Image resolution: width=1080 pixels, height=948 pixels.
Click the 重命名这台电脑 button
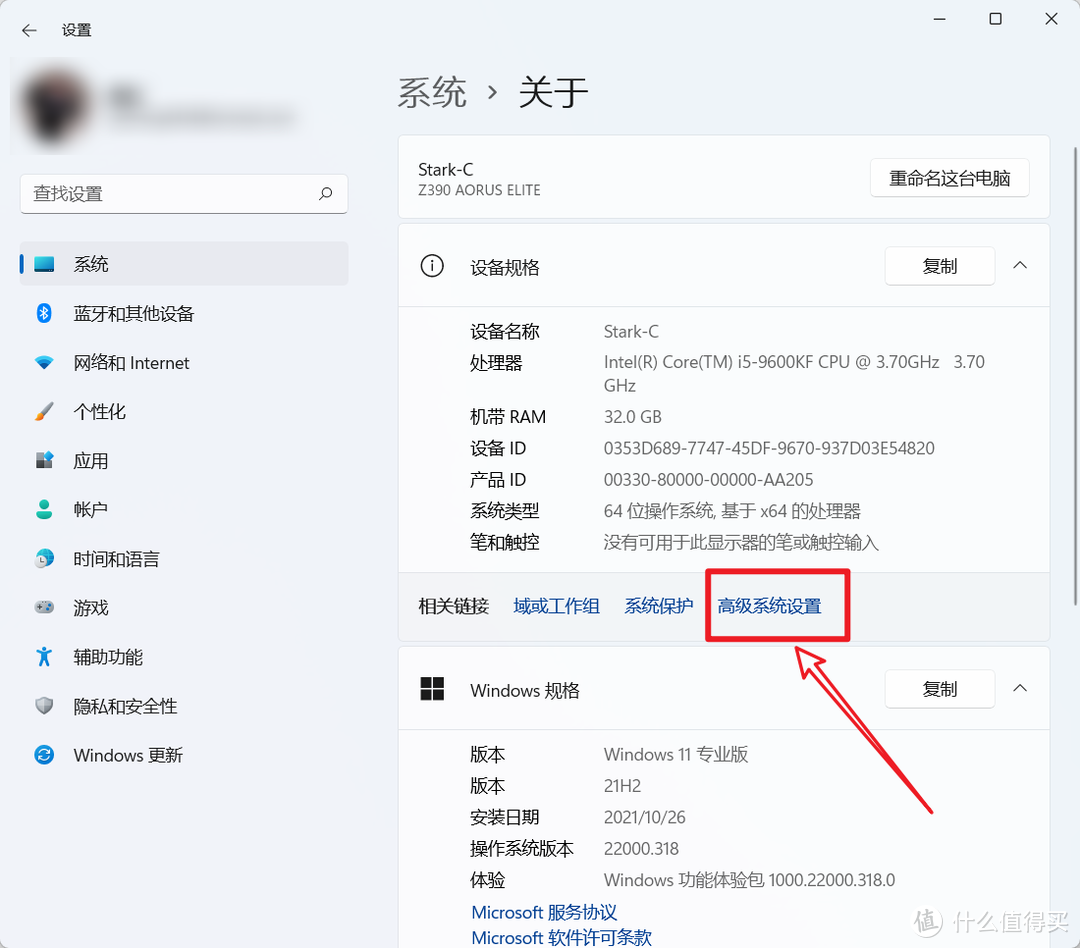[949, 177]
